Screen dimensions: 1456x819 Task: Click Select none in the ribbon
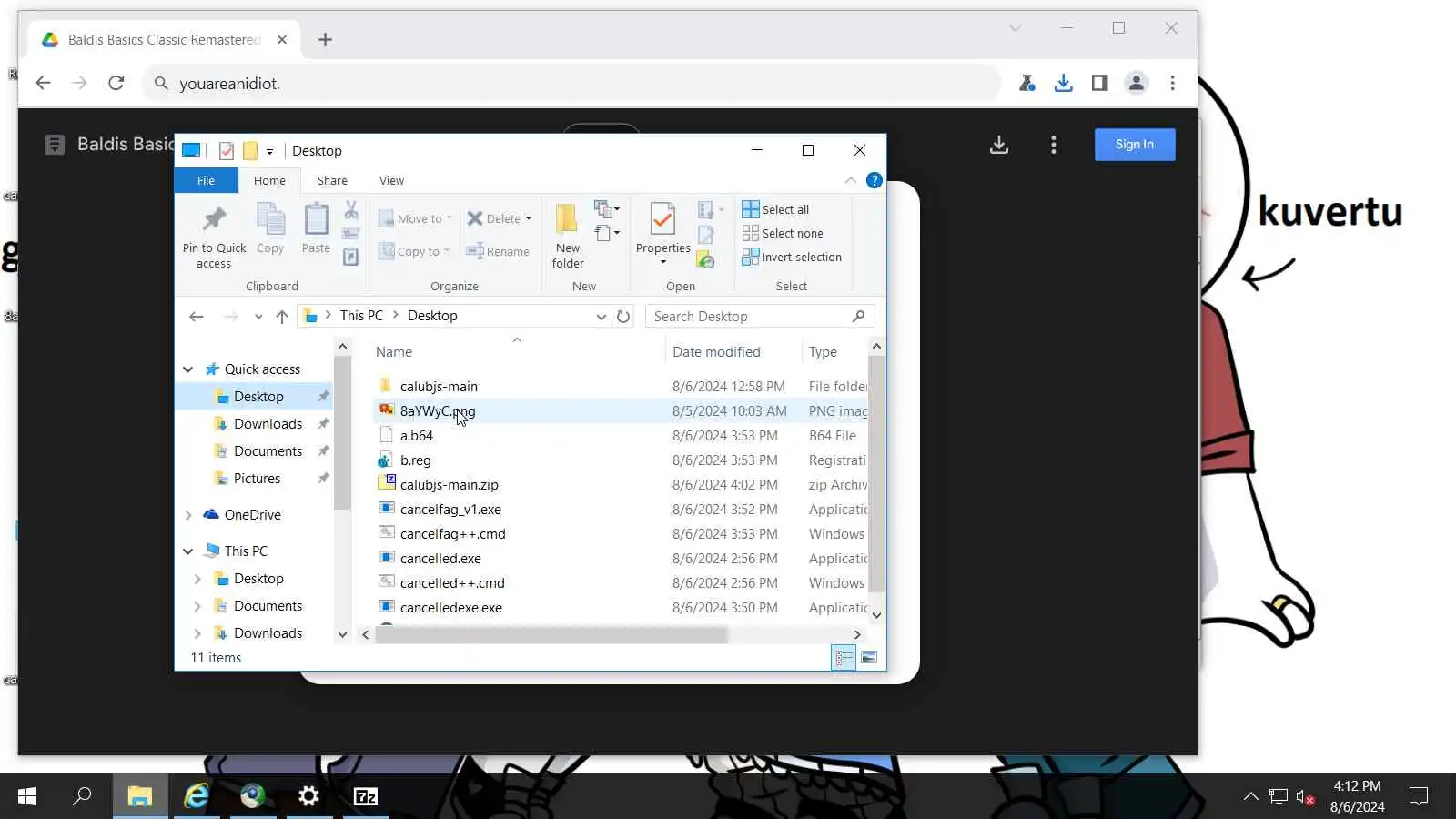(783, 233)
